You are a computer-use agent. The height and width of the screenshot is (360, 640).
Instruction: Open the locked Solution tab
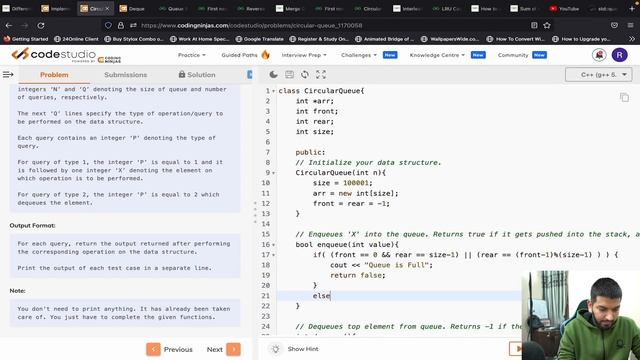pos(197,75)
